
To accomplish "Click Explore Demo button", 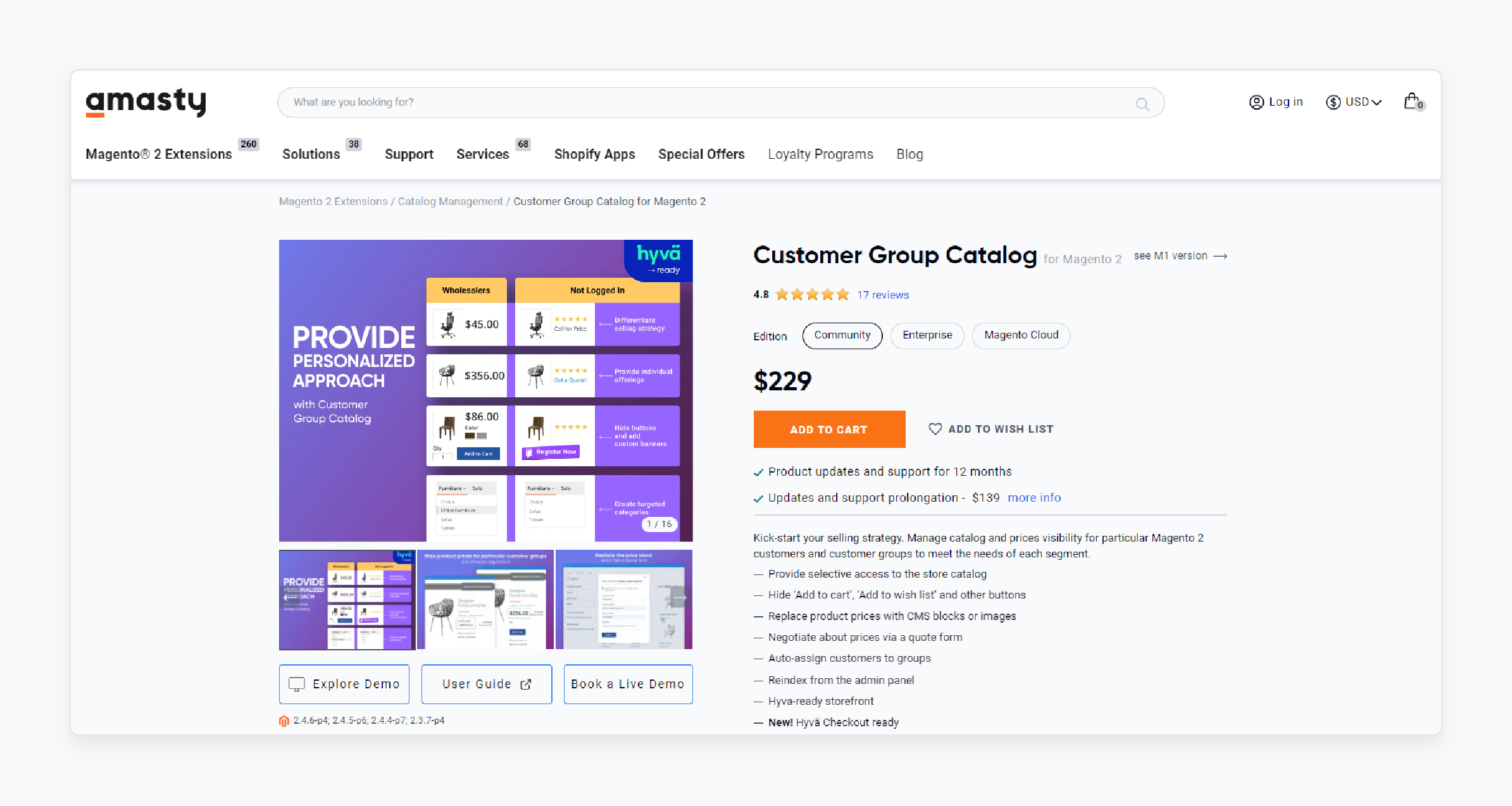I will (344, 684).
